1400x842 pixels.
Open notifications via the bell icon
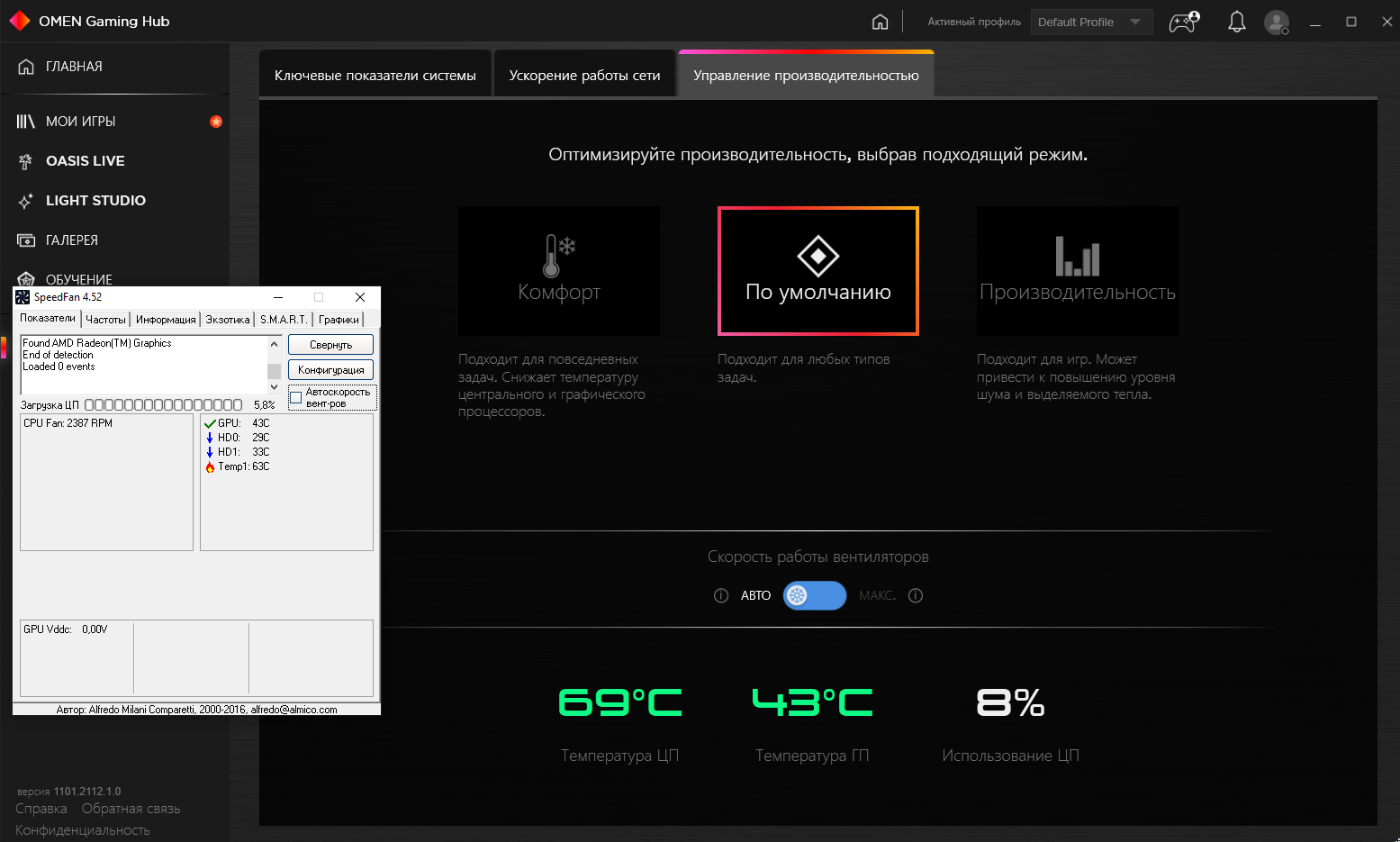(x=1236, y=22)
